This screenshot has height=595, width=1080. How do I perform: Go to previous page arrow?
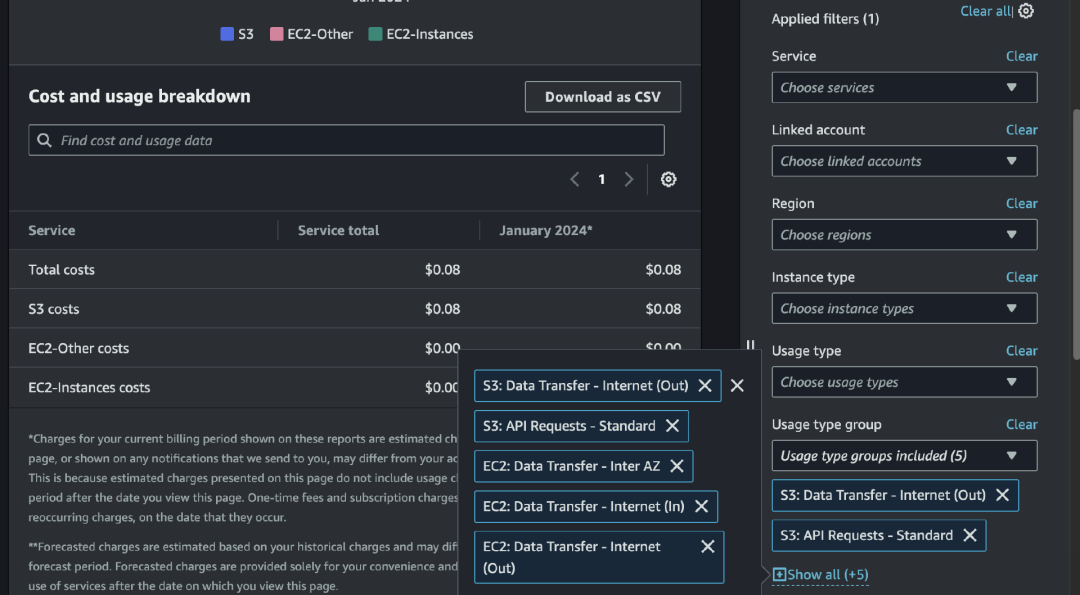[574, 180]
